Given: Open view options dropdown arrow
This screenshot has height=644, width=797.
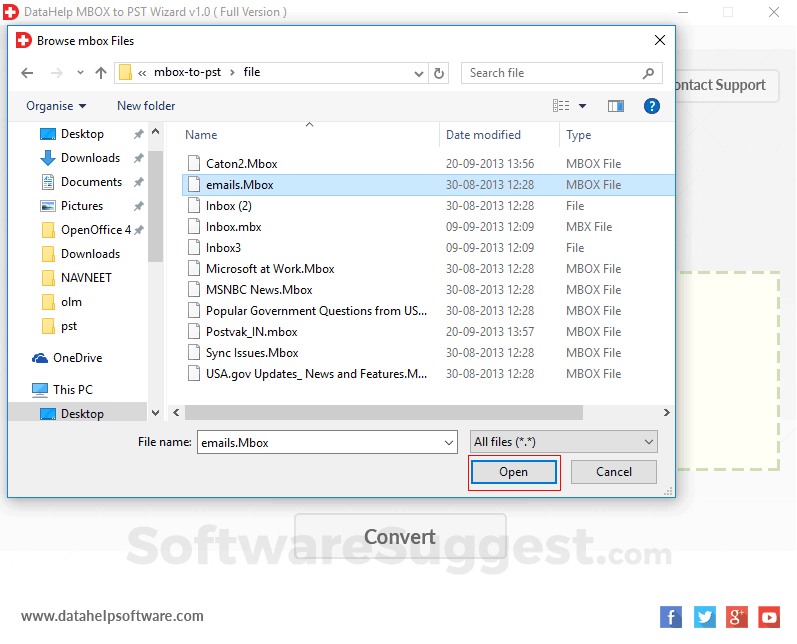Looking at the screenshot, I should tap(583, 106).
